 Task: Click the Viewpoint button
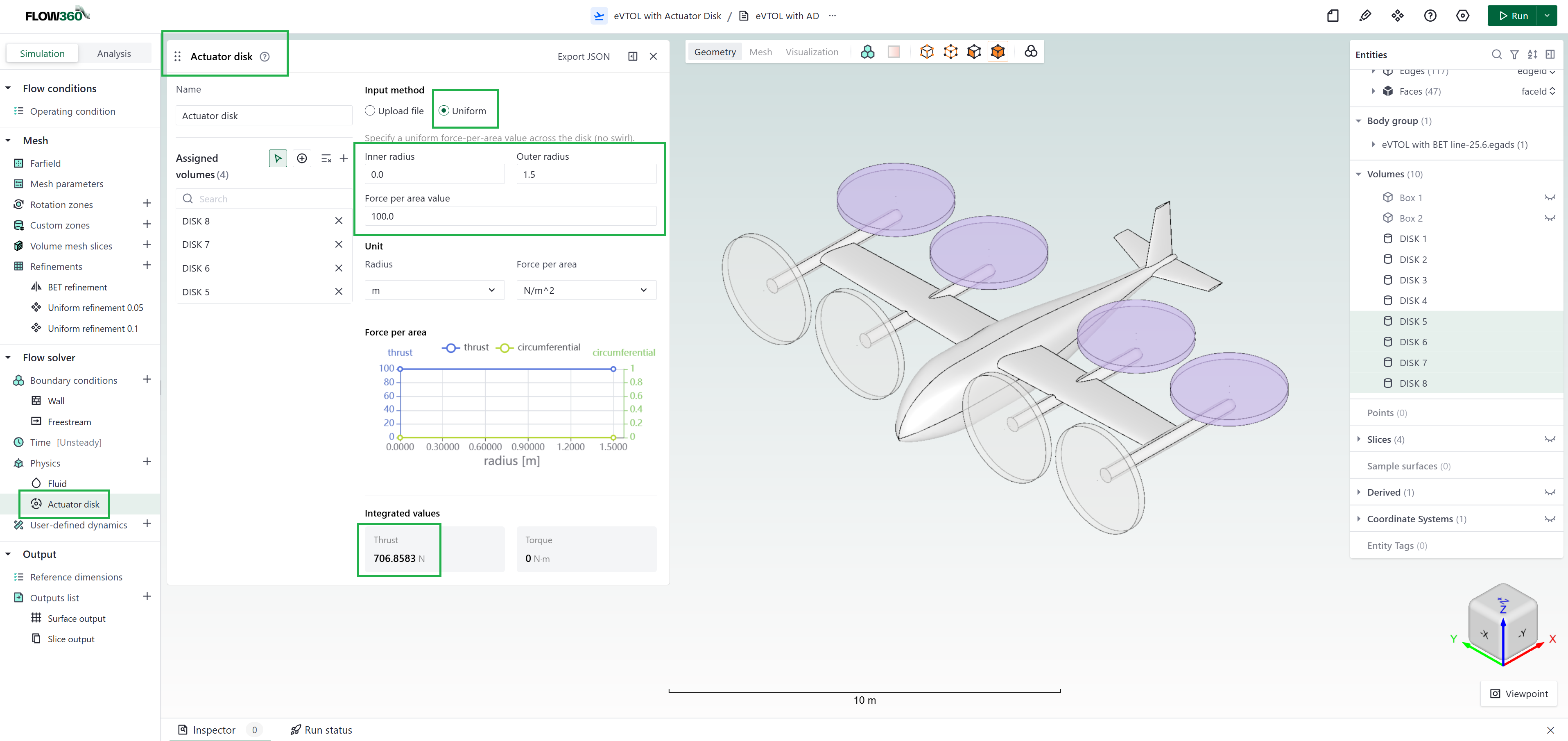(x=1519, y=693)
